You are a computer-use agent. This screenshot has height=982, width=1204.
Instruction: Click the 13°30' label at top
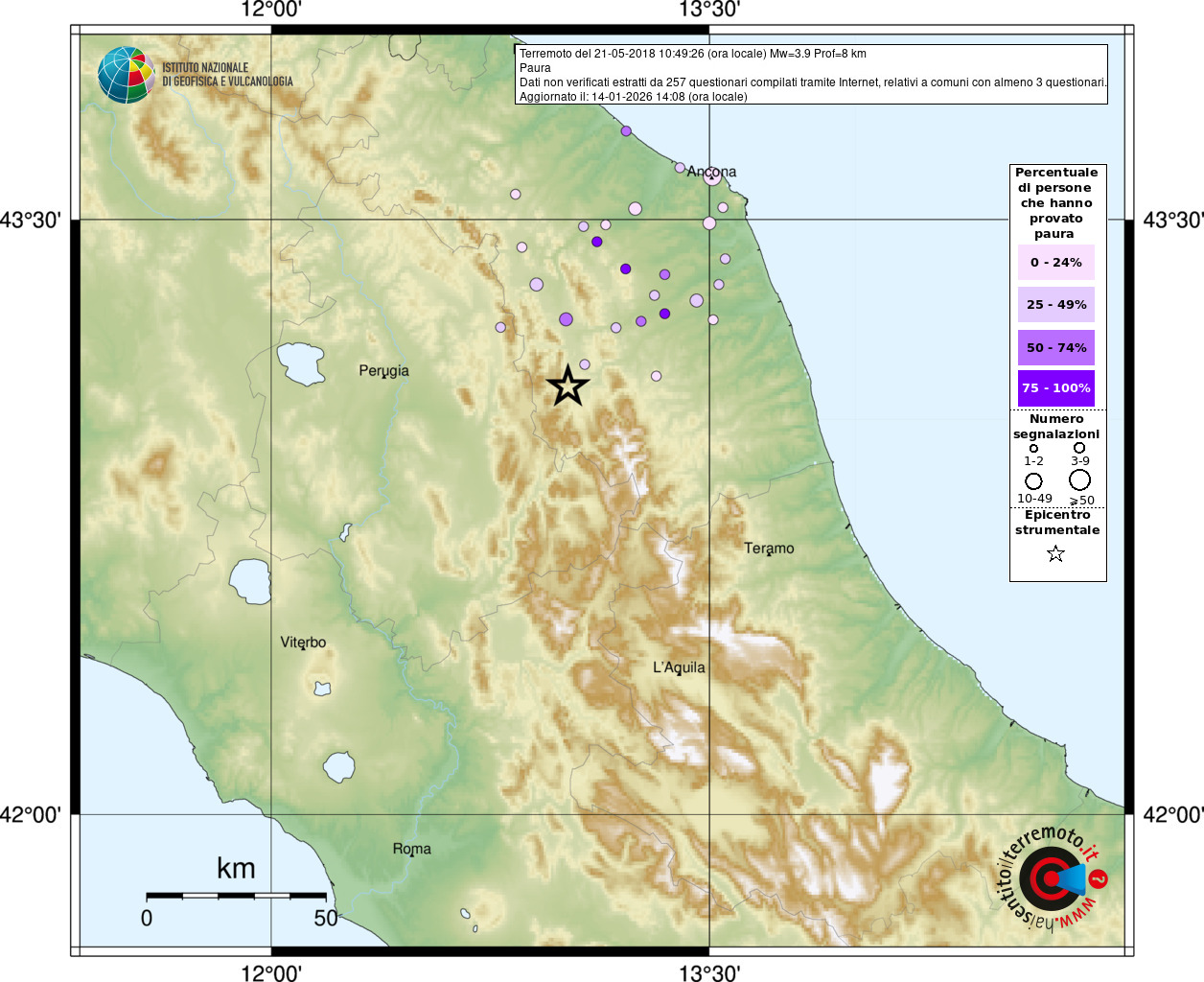709,10
